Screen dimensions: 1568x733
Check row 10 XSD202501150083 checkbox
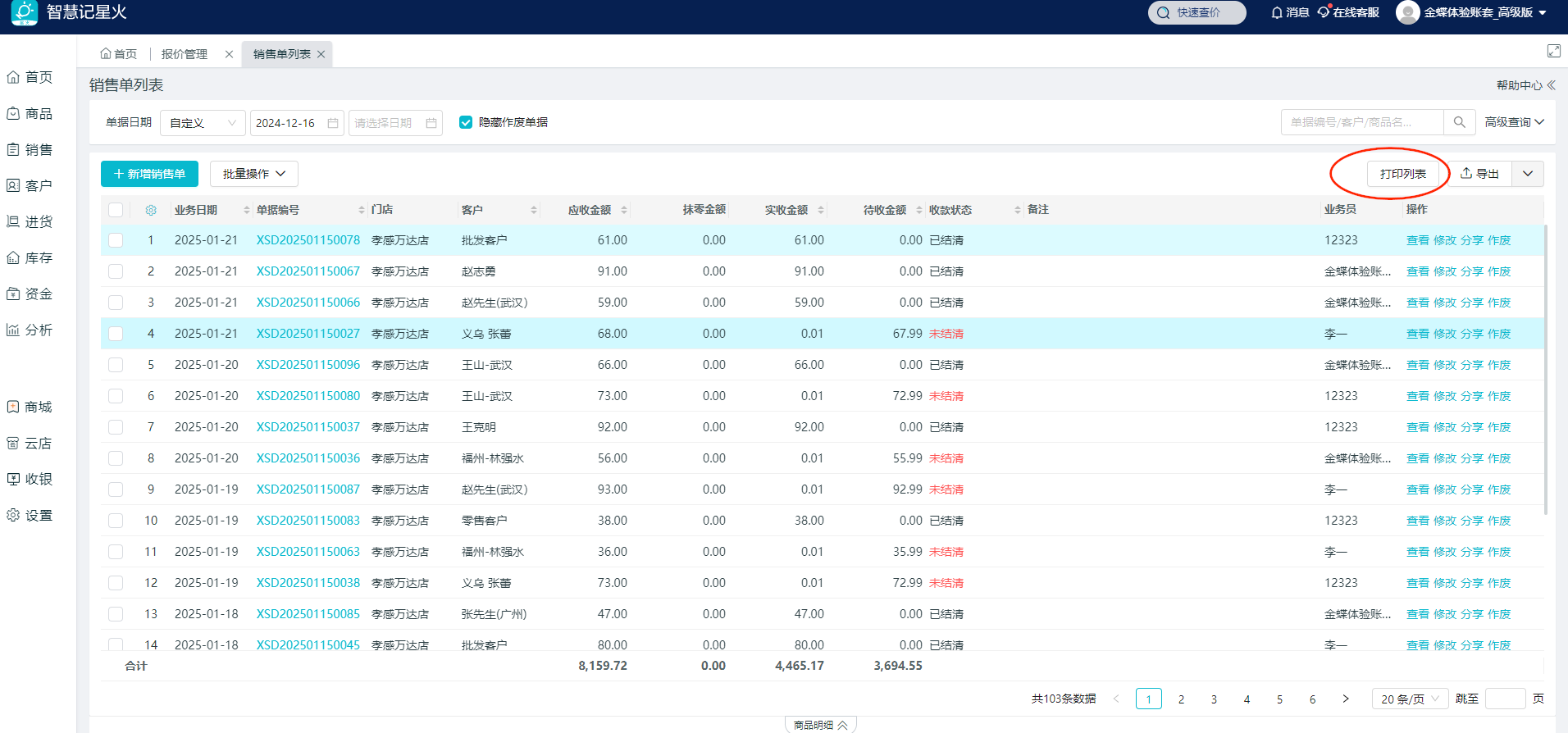click(116, 521)
